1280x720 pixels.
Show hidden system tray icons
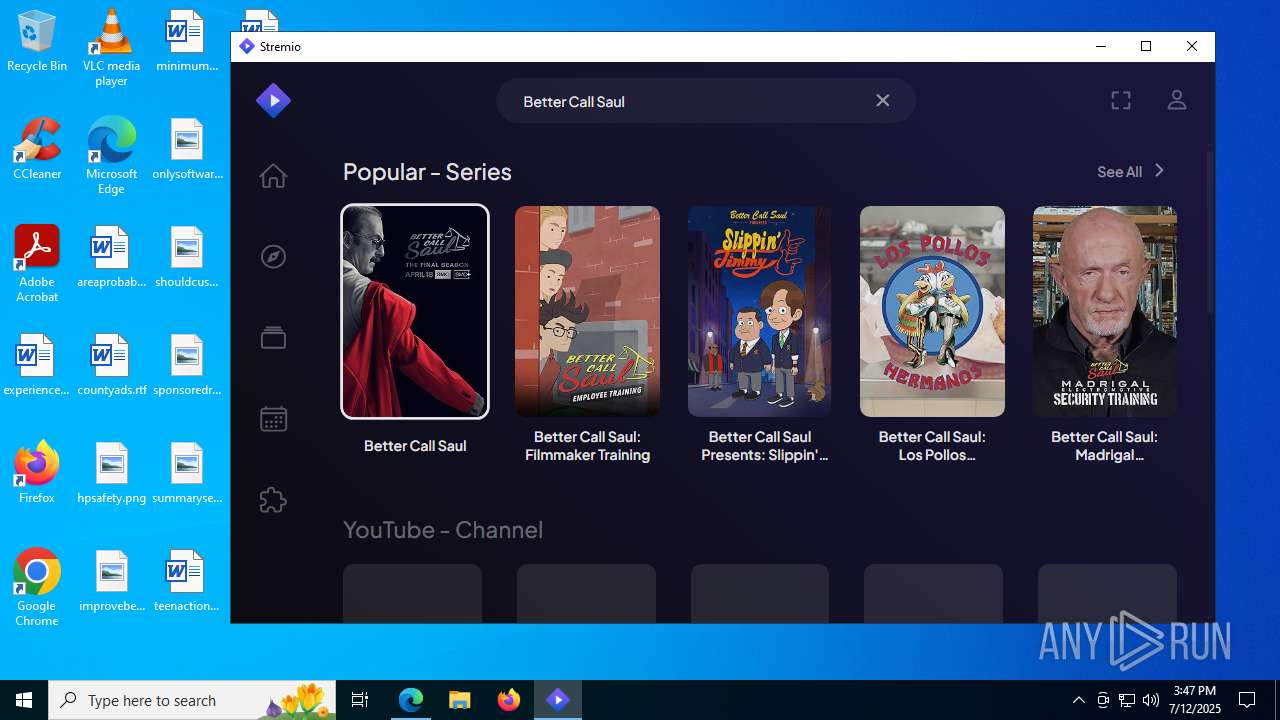pyautogui.click(x=1078, y=700)
